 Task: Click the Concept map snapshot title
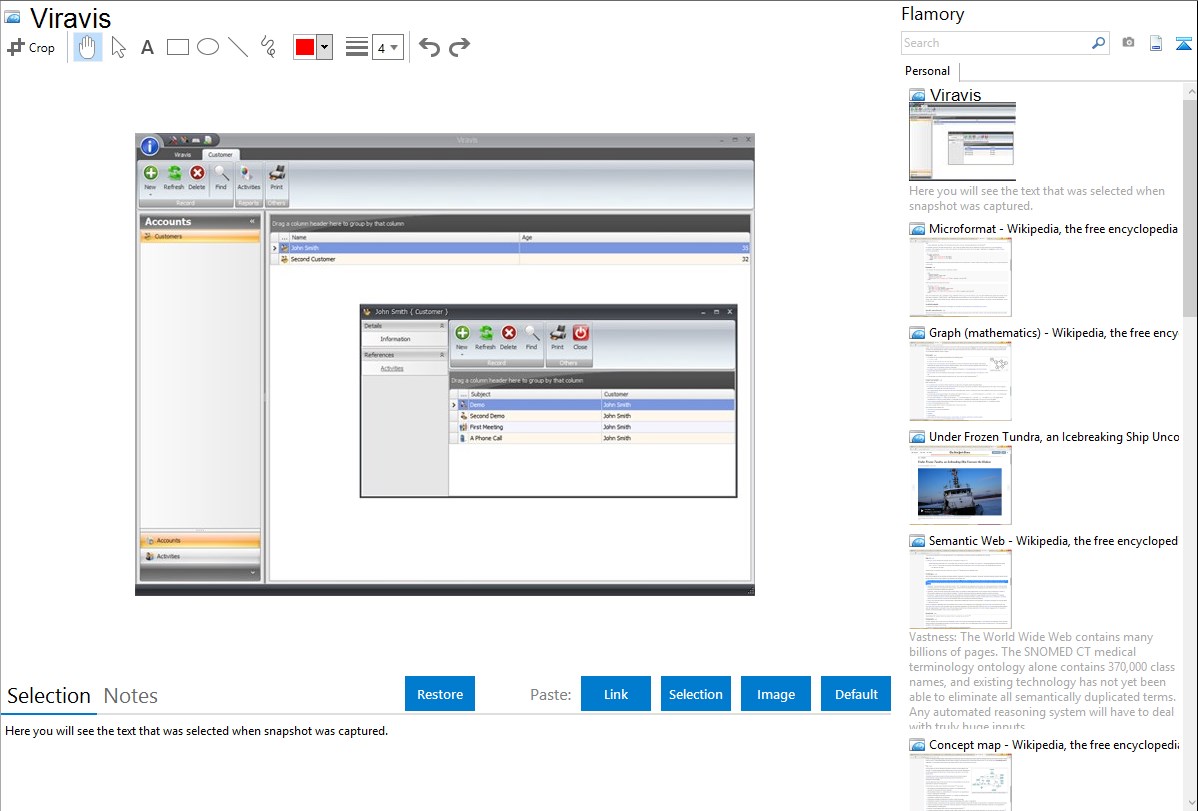coord(1054,744)
